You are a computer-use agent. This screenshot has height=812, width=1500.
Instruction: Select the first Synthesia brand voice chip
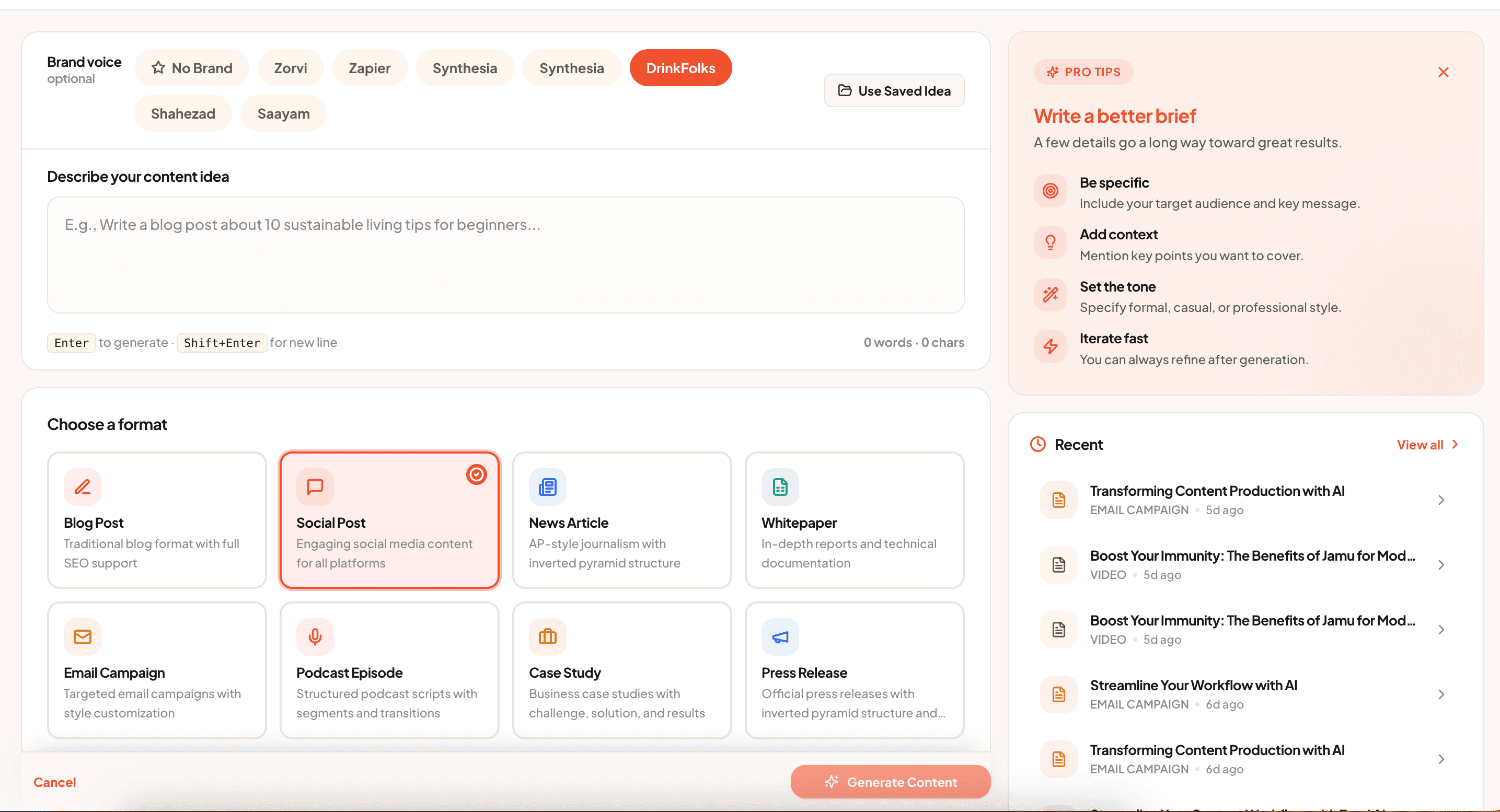point(465,68)
